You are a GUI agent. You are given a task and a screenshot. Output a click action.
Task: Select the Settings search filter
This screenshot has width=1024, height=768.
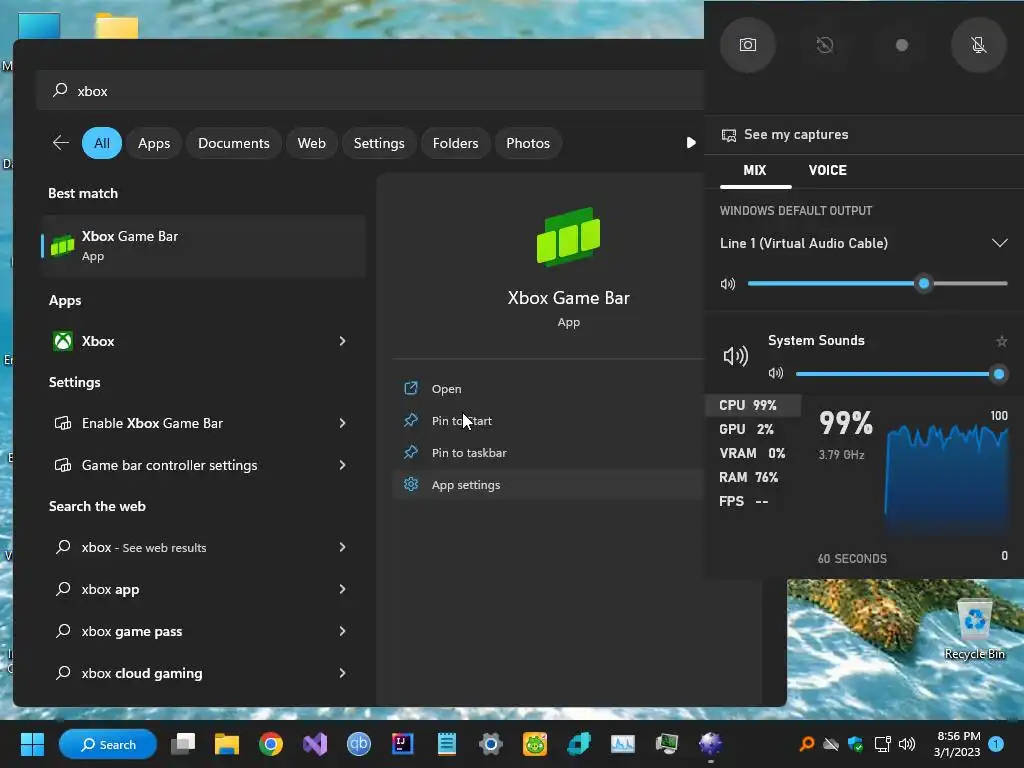coord(379,143)
